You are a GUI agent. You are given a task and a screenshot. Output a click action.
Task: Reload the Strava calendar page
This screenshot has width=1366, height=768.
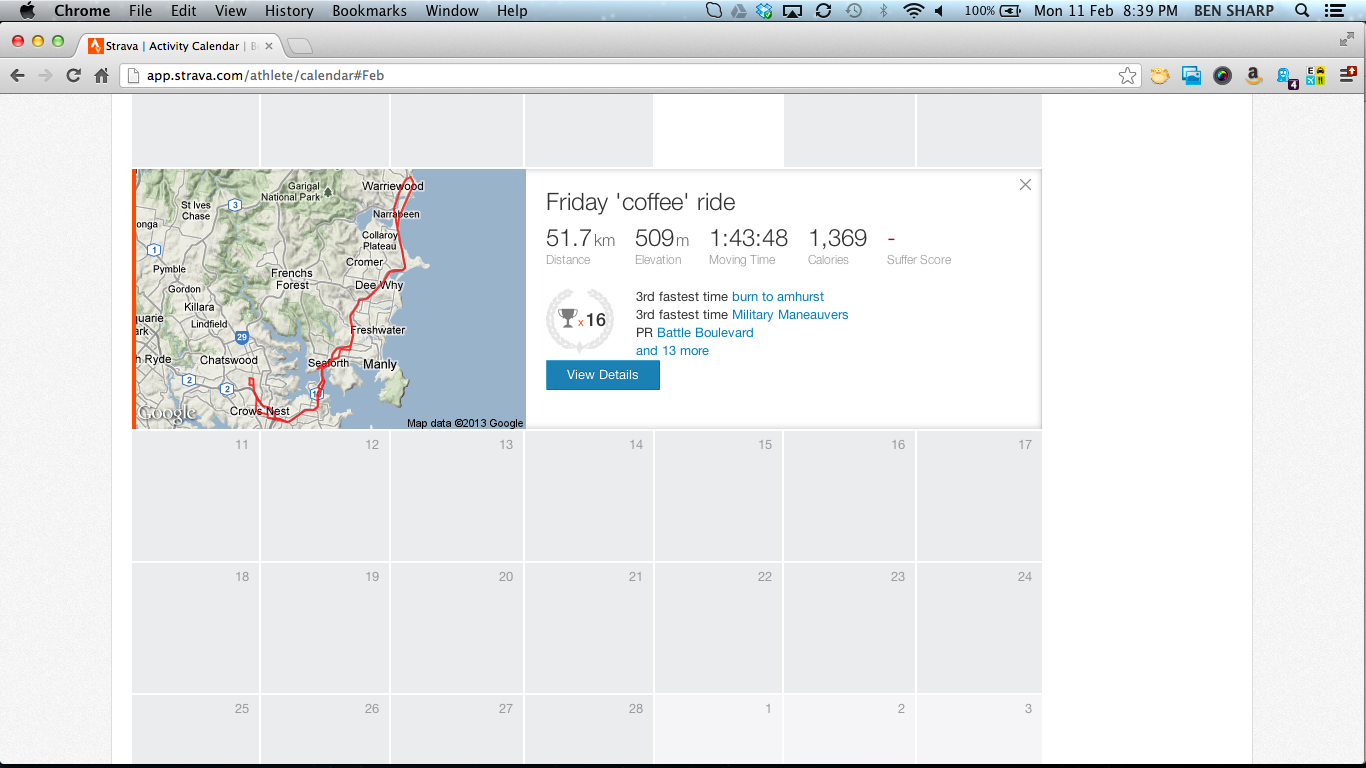coord(73,76)
